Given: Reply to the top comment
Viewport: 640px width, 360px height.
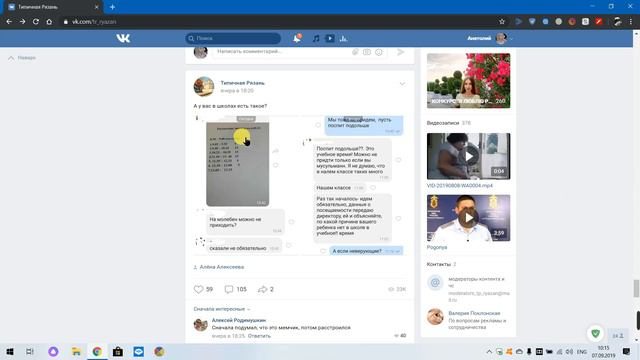Looking at the screenshot, I should (x=259, y=336).
